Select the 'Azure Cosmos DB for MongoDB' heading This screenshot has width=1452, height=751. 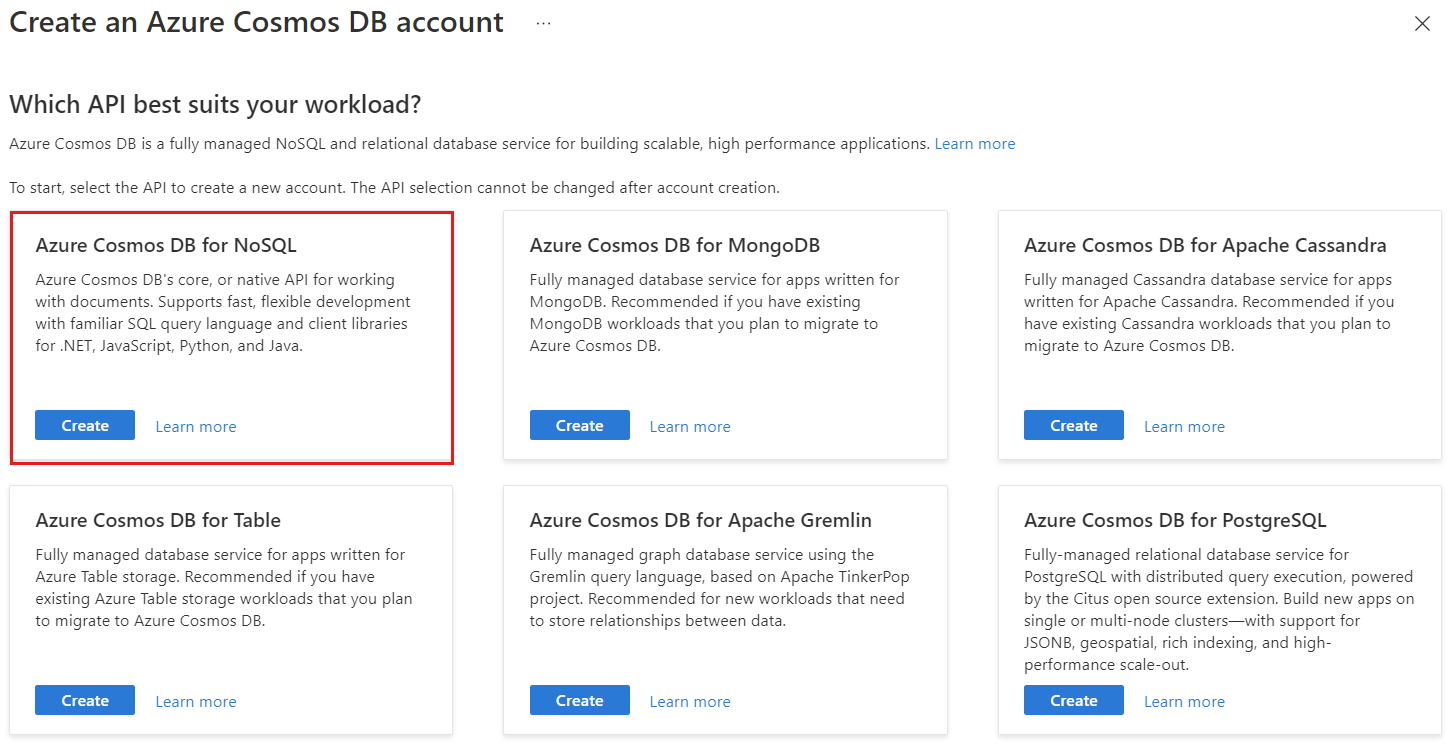pos(675,245)
